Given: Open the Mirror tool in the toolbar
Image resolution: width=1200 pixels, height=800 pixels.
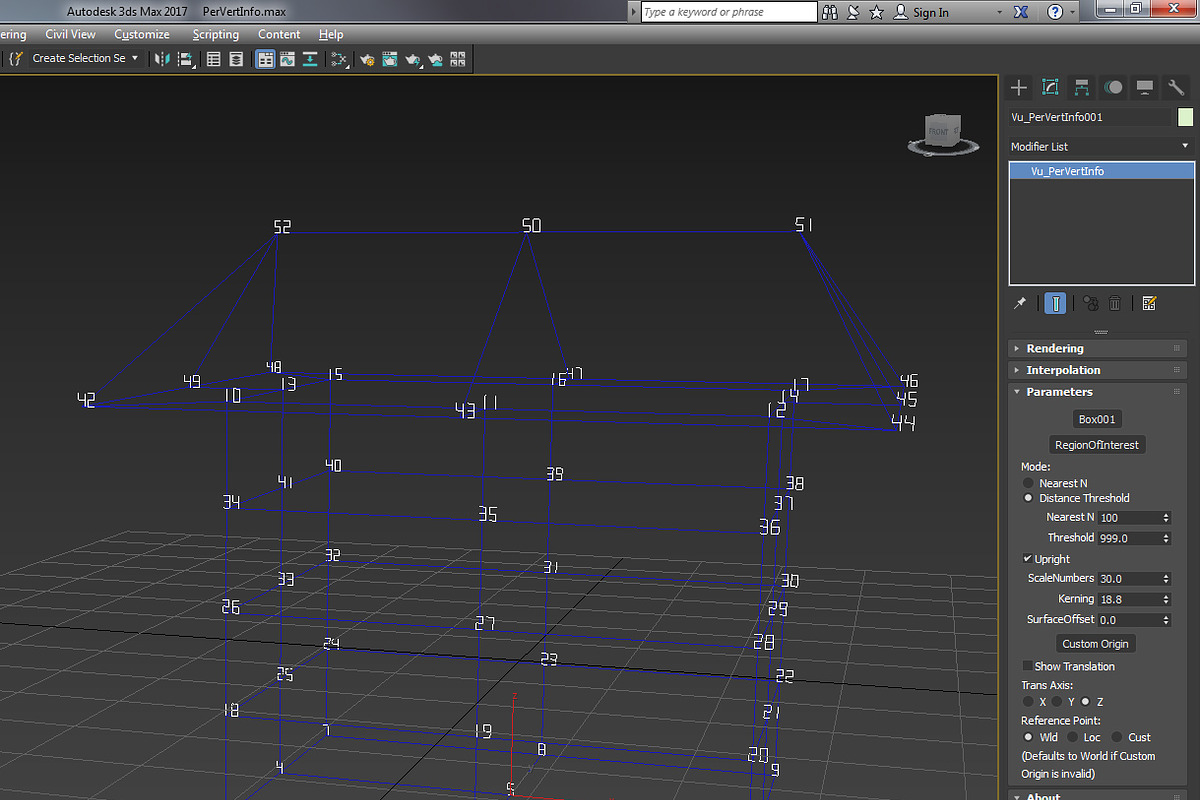Looking at the screenshot, I should [162, 59].
